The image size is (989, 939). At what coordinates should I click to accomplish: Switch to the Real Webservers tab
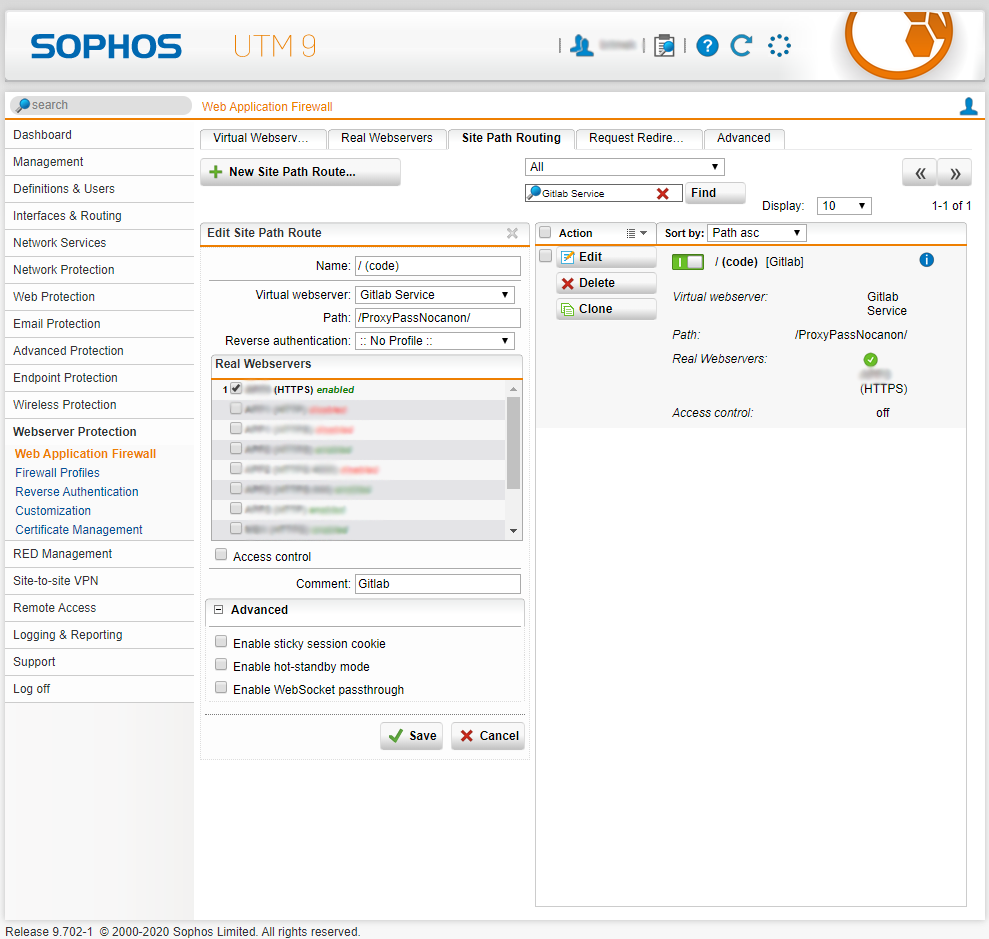pyautogui.click(x=387, y=138)
